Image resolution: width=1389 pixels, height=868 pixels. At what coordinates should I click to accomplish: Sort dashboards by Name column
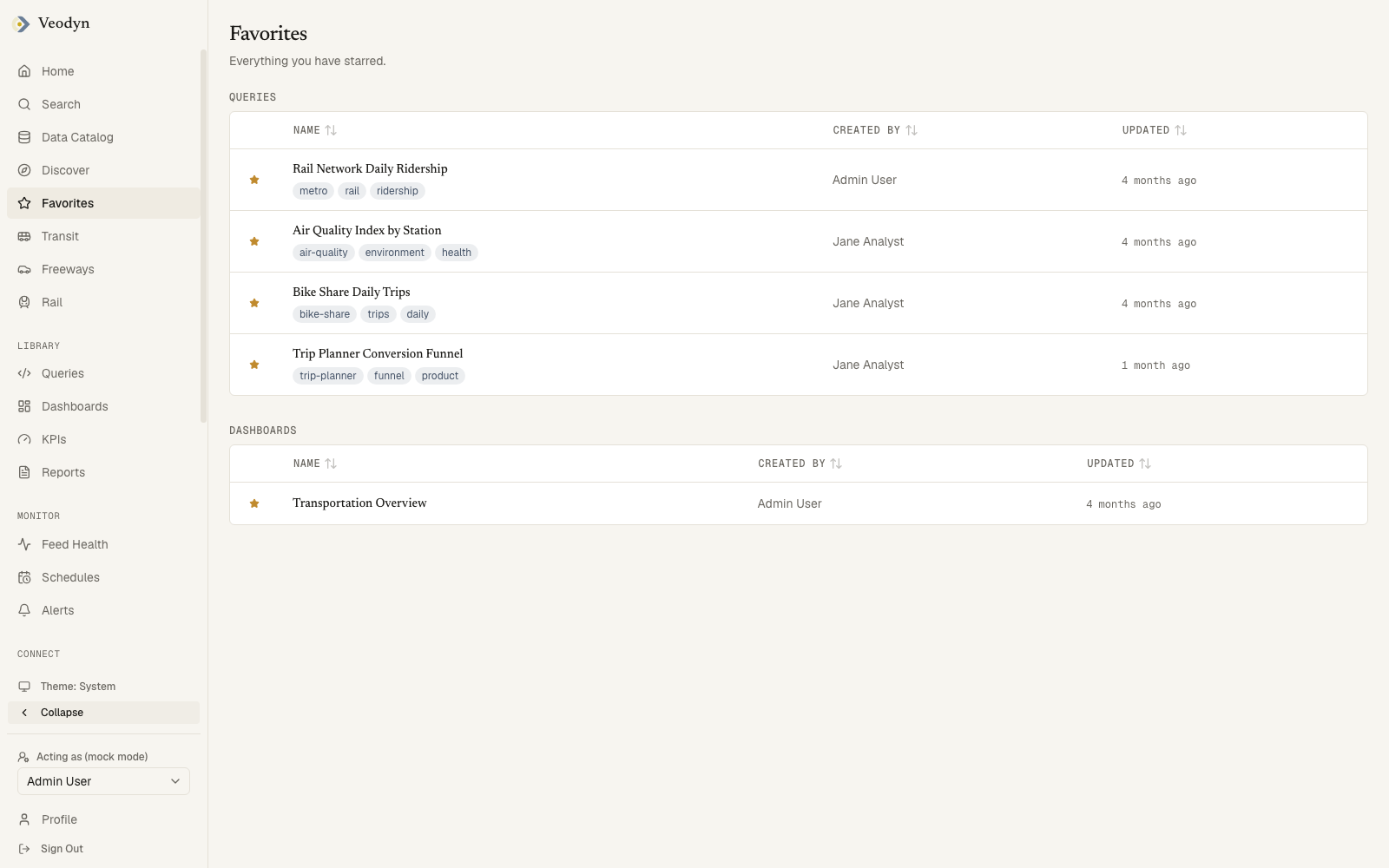click(314, 464)
